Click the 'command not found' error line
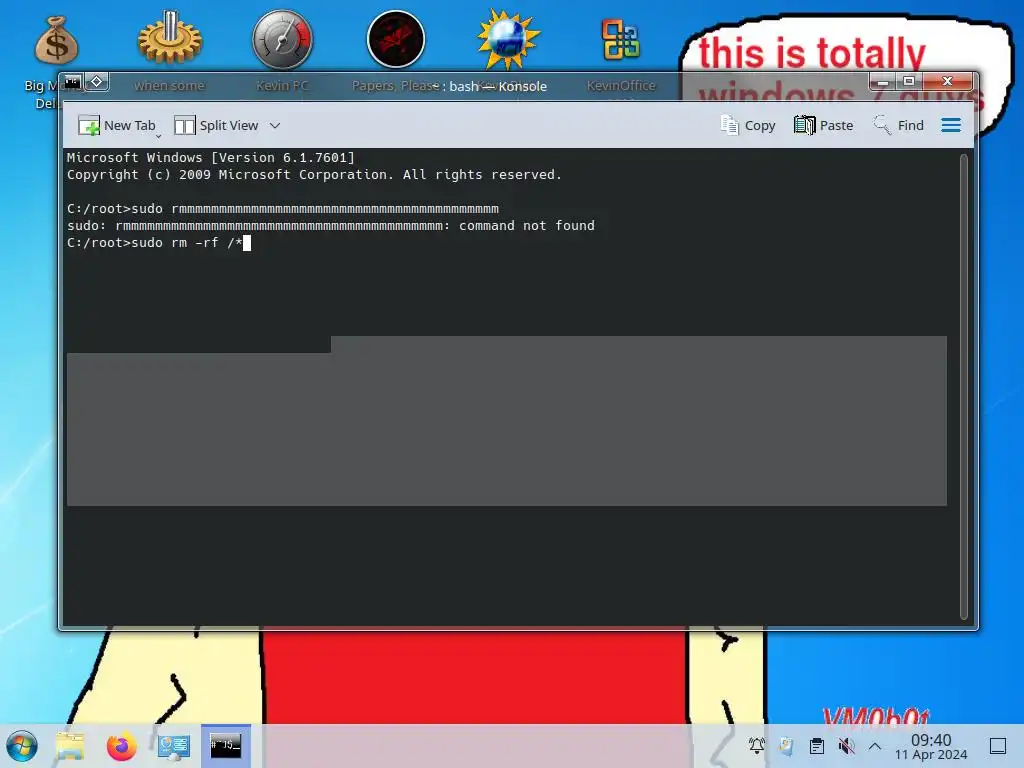The height and width of the screenshot is (768, 1024). click(330, 225)
